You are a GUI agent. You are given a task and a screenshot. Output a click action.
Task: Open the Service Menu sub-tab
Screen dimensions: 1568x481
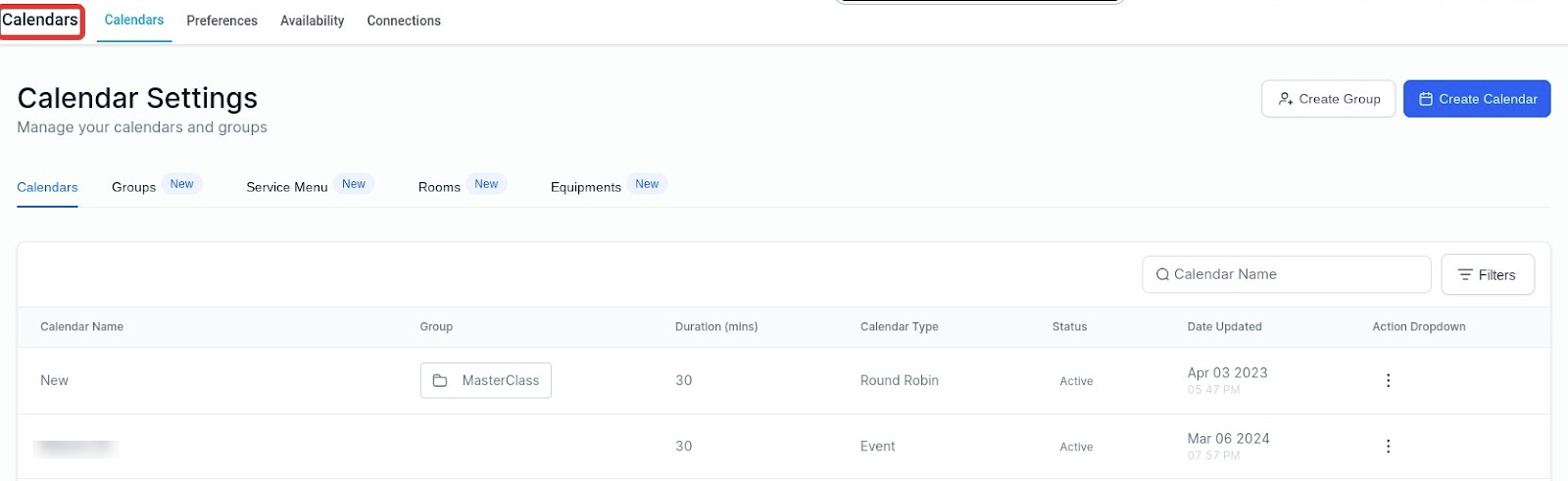(287, 187)
